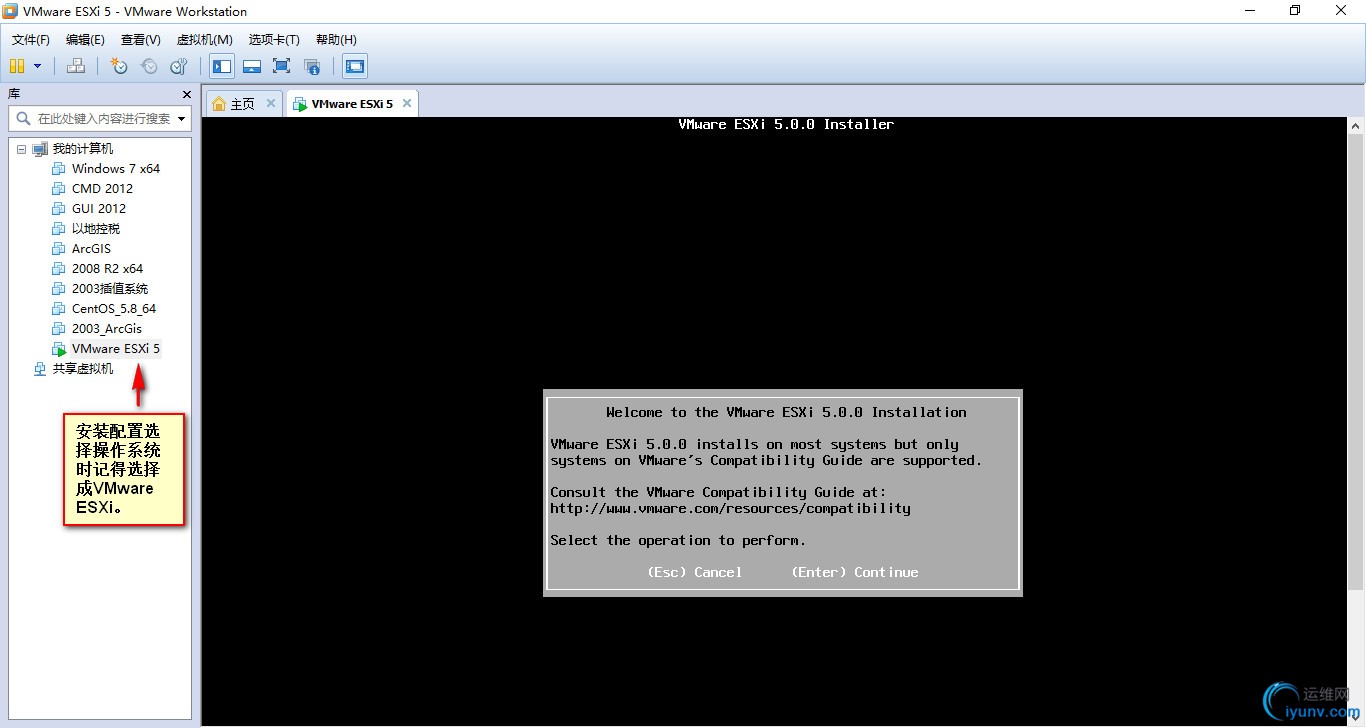The width and height of the screenshot is (1366, 728).
Task: Click the 2003插值系统 VM icon
Action: [x=59, y=289]
